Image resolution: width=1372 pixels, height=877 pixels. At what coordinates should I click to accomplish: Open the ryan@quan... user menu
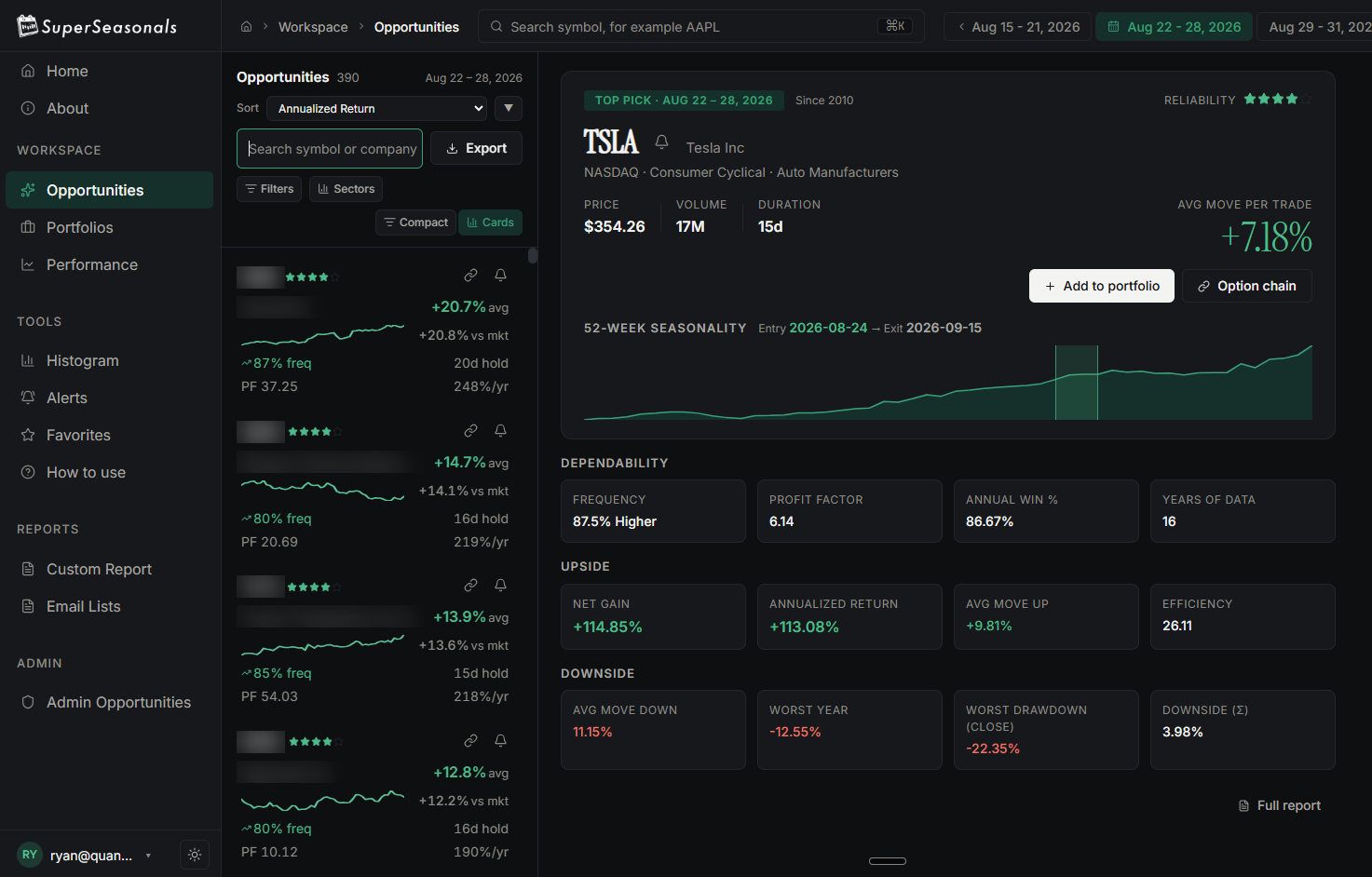pyautogui.click(x=86, y=855)
